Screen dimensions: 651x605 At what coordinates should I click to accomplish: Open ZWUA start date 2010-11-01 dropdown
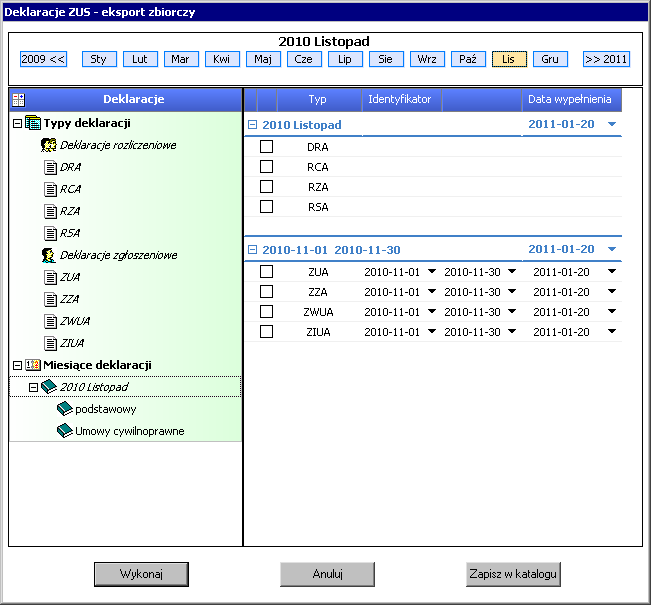pos(432,311)
